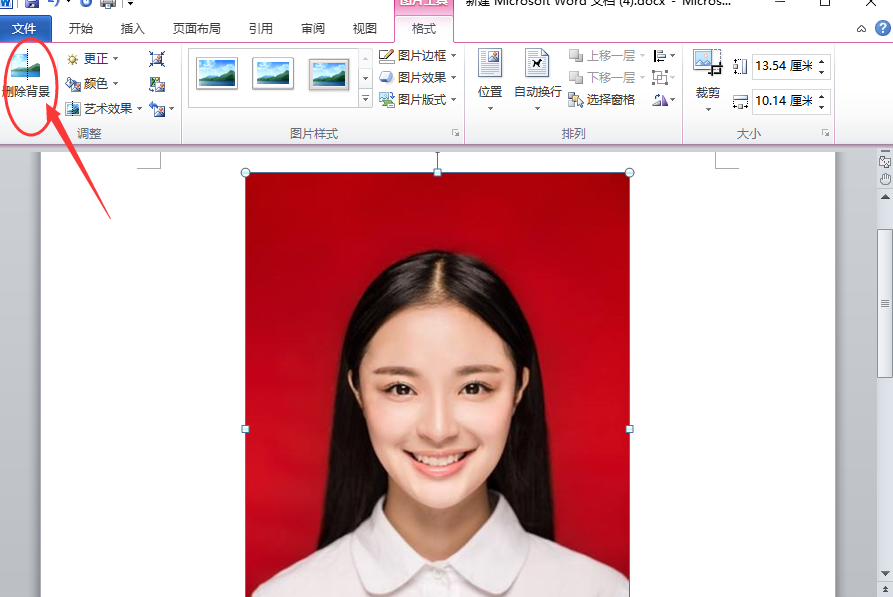893x597 pixels.
Task: Open the Align objects dropdown icon
Action: (663, 55)
